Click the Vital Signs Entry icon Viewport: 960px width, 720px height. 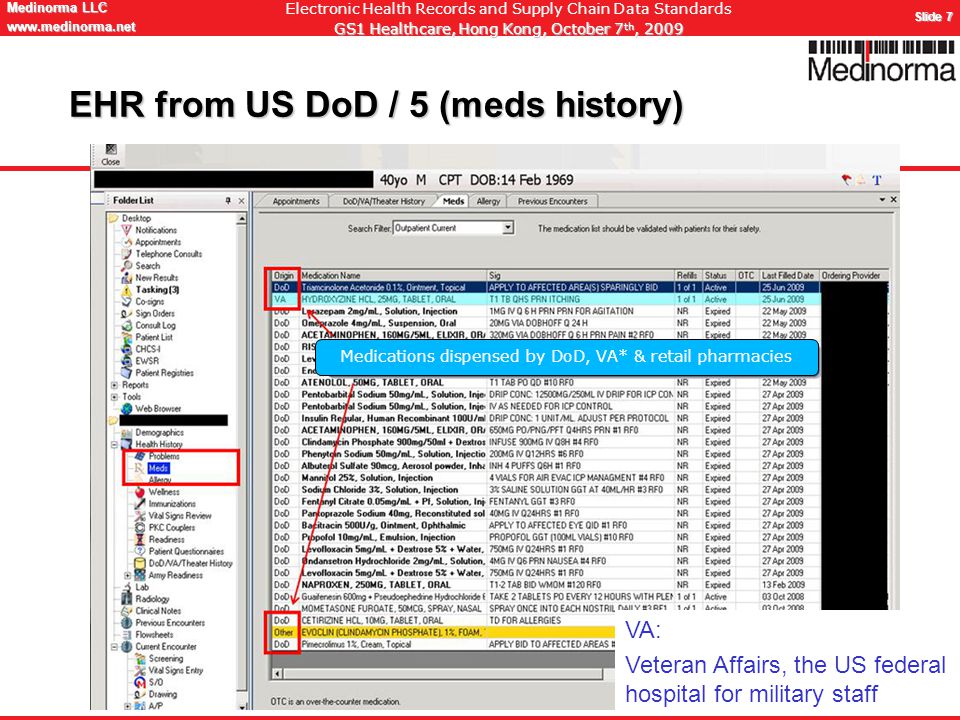pyautogui.click(x=140, y=670)
